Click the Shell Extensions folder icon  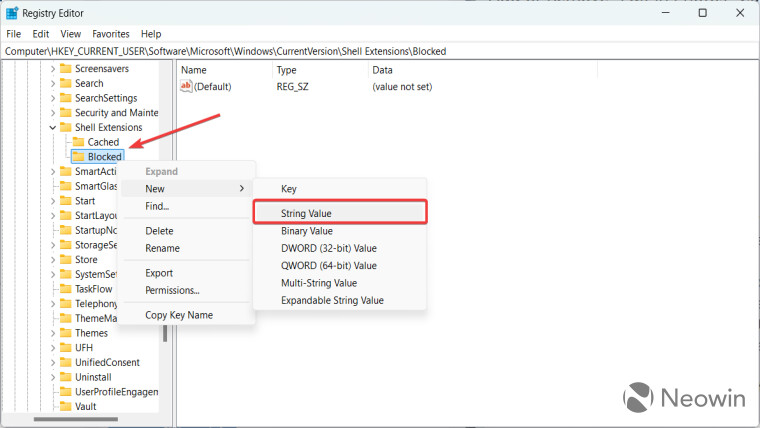point(65,127)
